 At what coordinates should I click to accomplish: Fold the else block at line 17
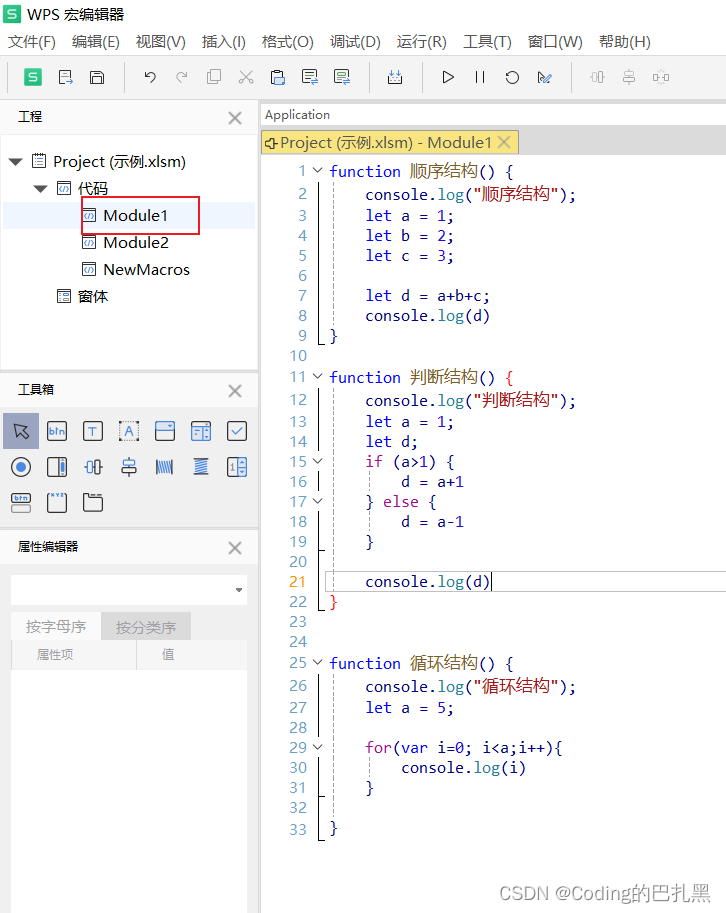click(318, 501)
